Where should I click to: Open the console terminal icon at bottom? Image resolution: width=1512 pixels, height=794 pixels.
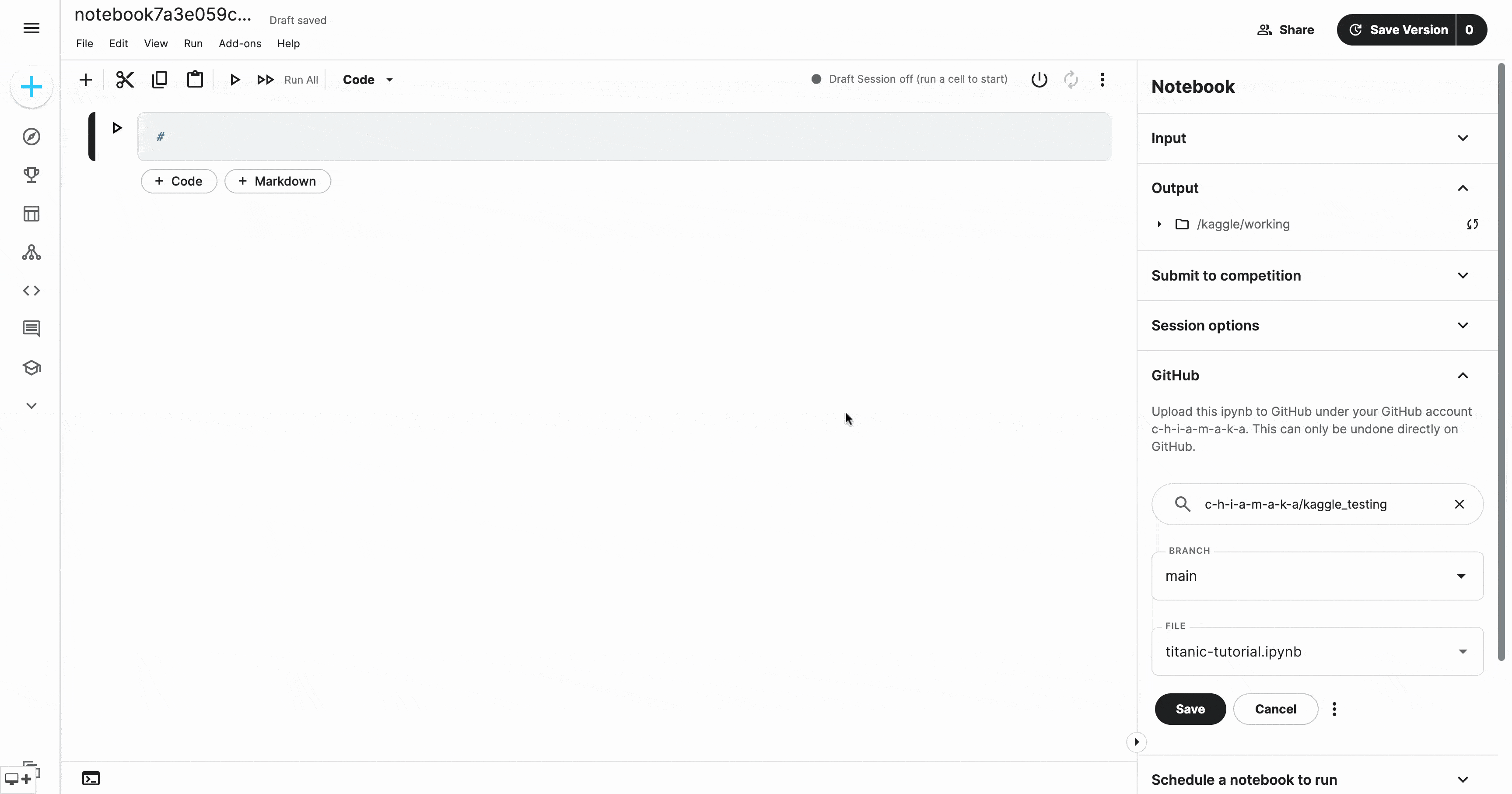tap(91, 779)
